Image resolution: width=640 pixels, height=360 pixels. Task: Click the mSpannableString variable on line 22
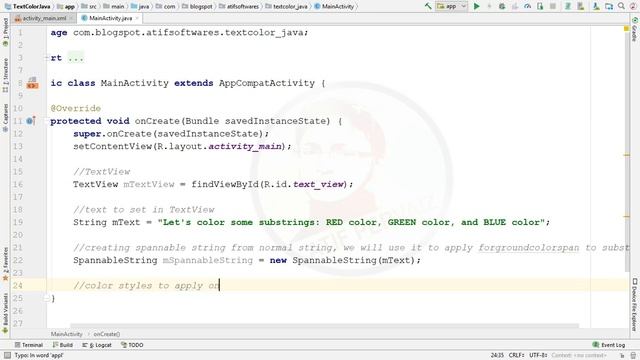coord(208,260)
